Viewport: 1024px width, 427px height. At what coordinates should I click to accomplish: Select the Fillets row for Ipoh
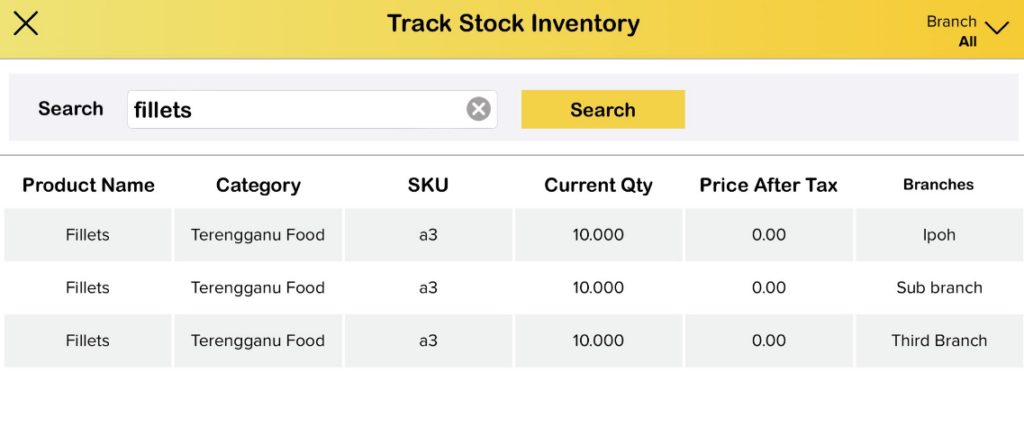click(x=88, y=235)
